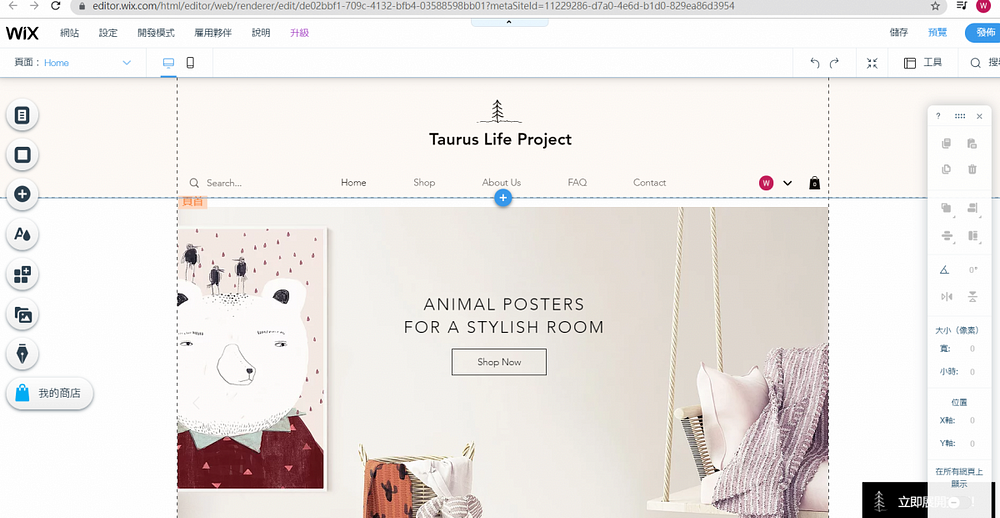Click the search magnifier in top toolbar
Image resolution: width=1000 pixels, height=518 pixels.
click(x=976, y=63)
